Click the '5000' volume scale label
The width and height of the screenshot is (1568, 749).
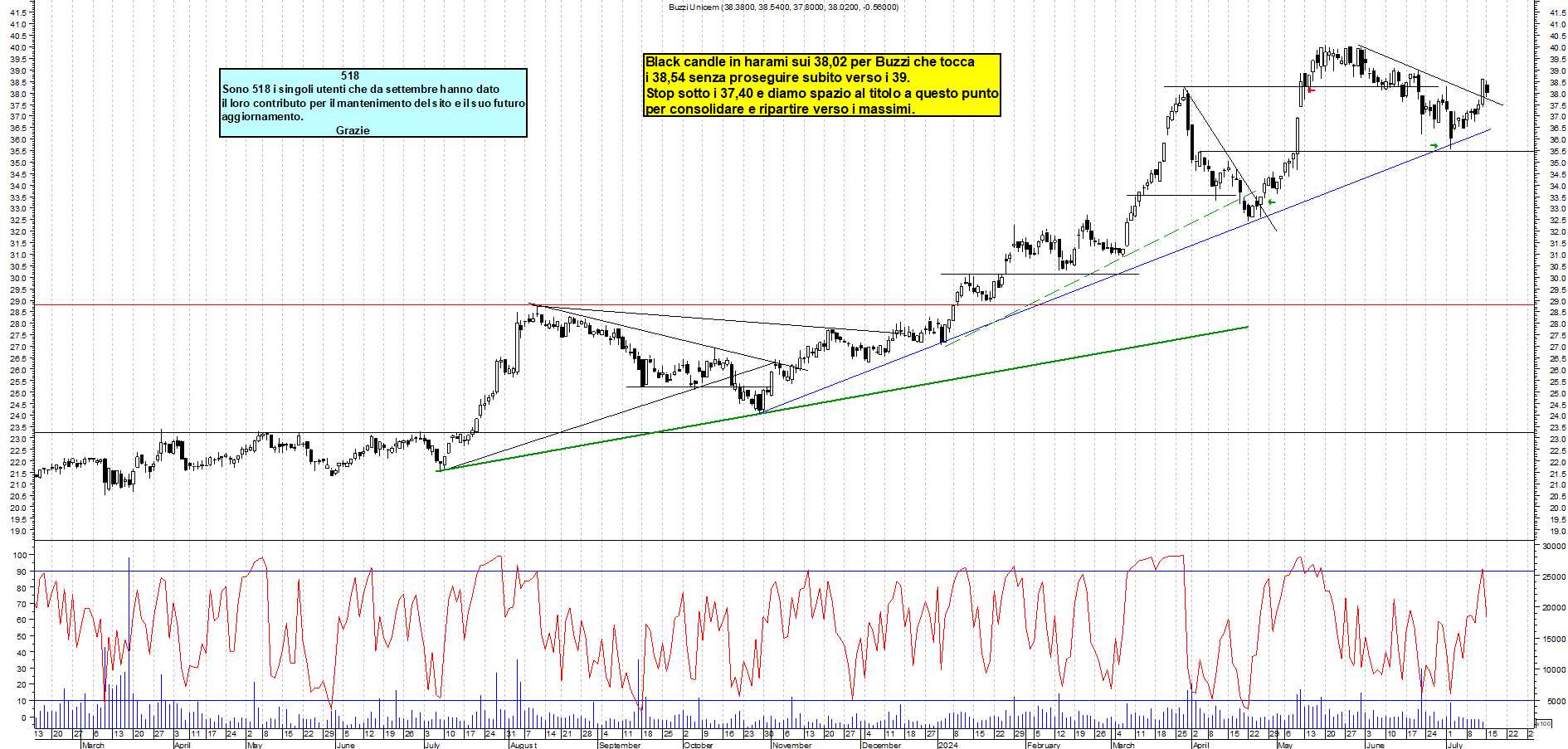(x=1556, y=701)
